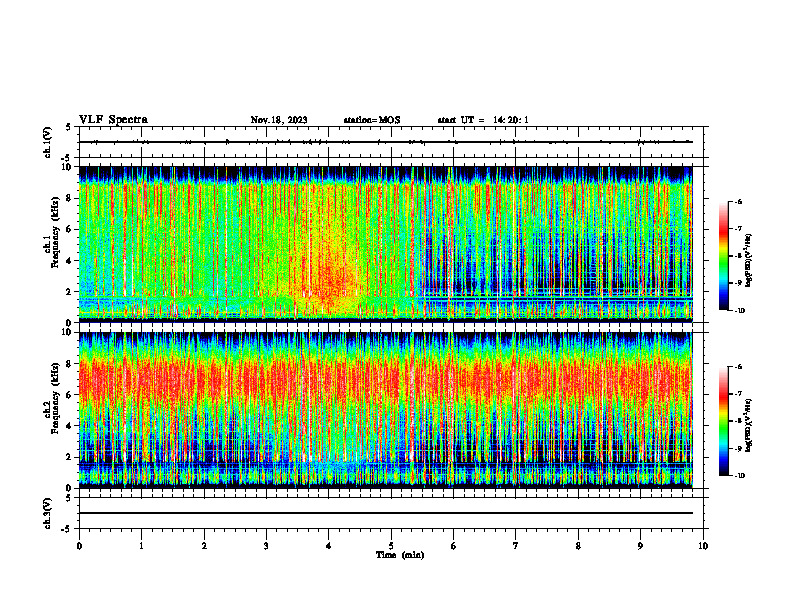
Task: Click time axis tick label "0"
Action: [x=79, y=546]
